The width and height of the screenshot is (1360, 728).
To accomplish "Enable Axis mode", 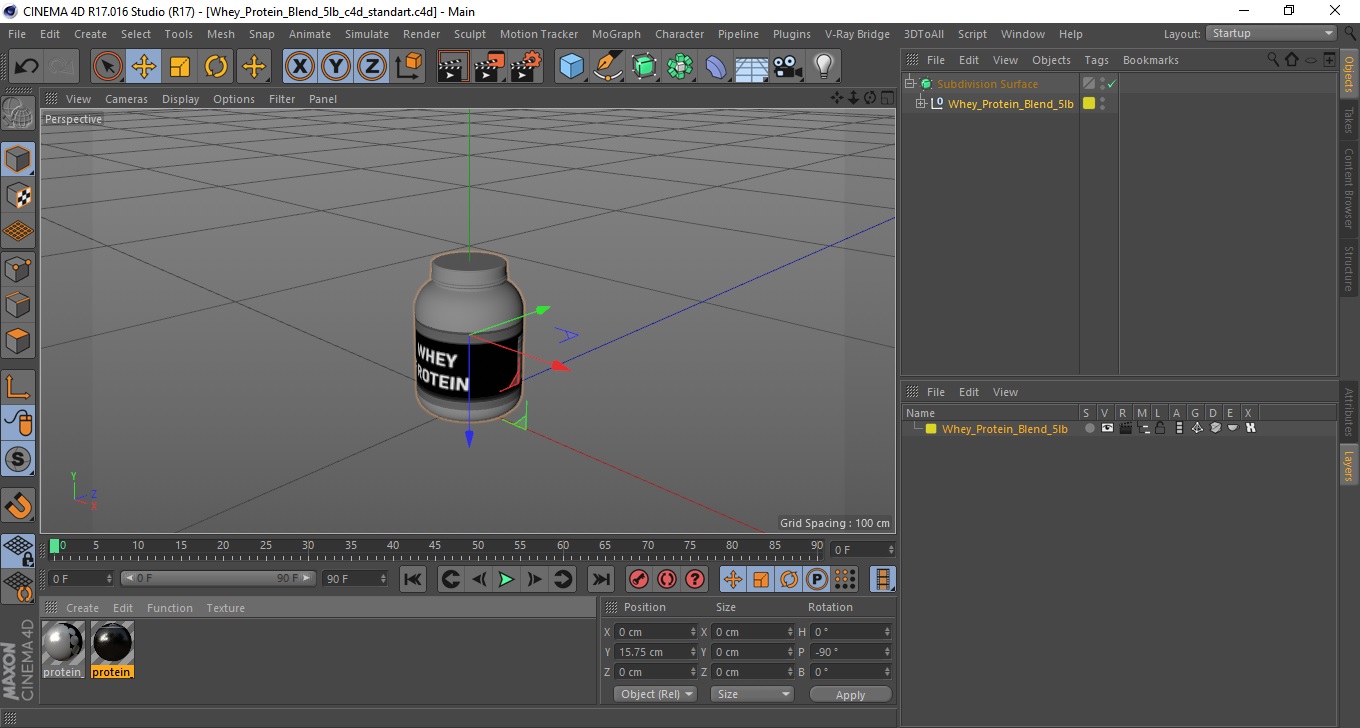I will (x=18, y=387).
